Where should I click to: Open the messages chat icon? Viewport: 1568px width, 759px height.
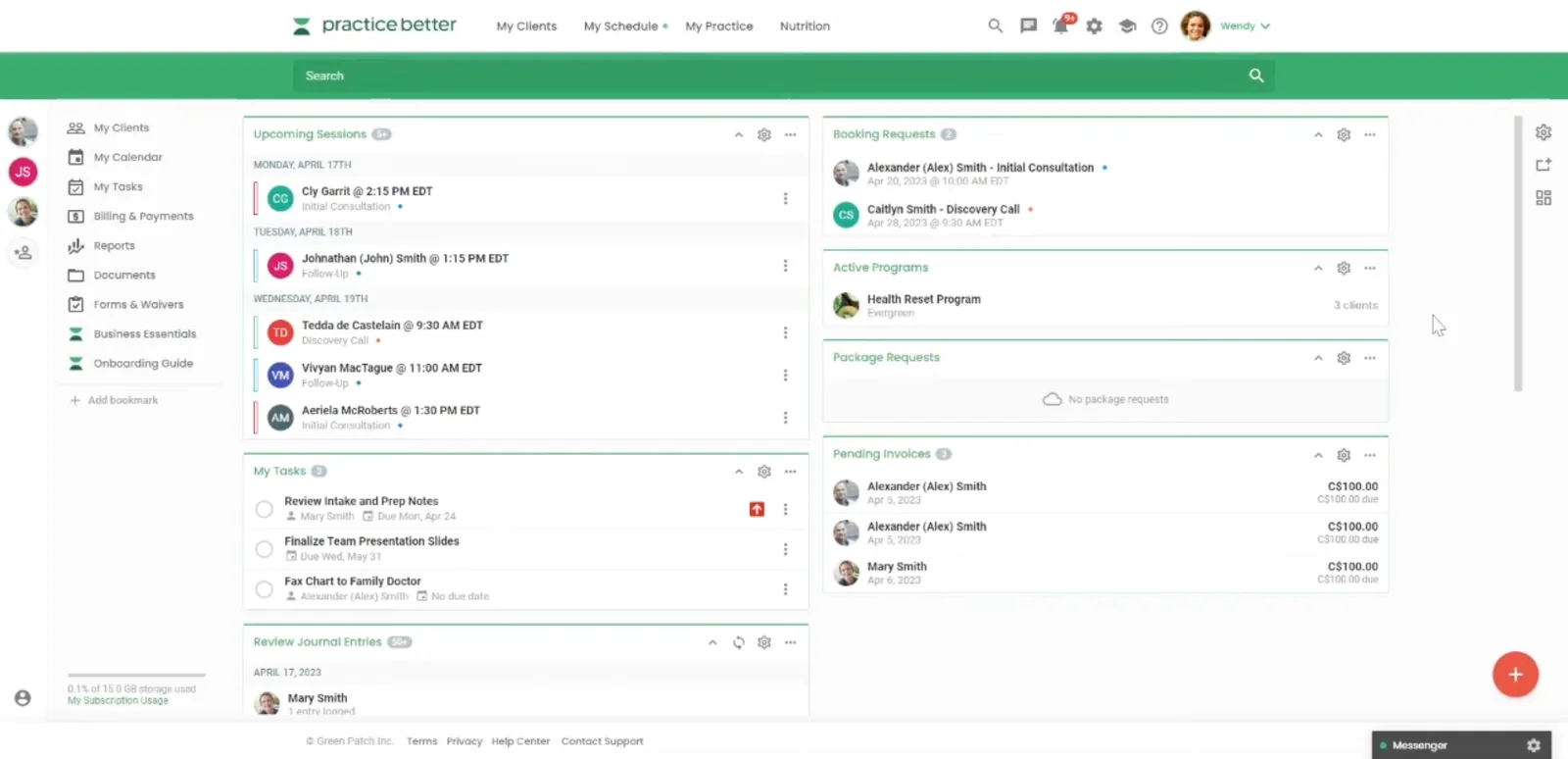tap(1028, 25)
